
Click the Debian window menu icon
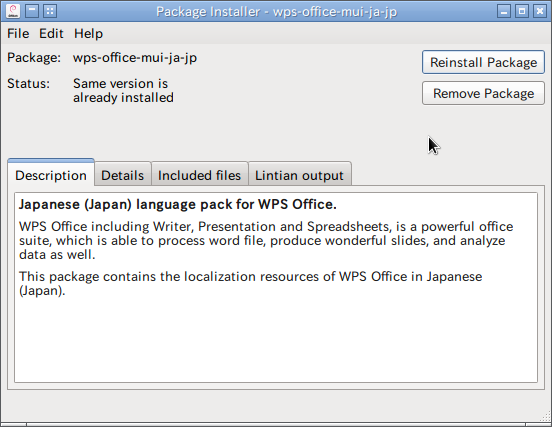(x=13, y=11)
